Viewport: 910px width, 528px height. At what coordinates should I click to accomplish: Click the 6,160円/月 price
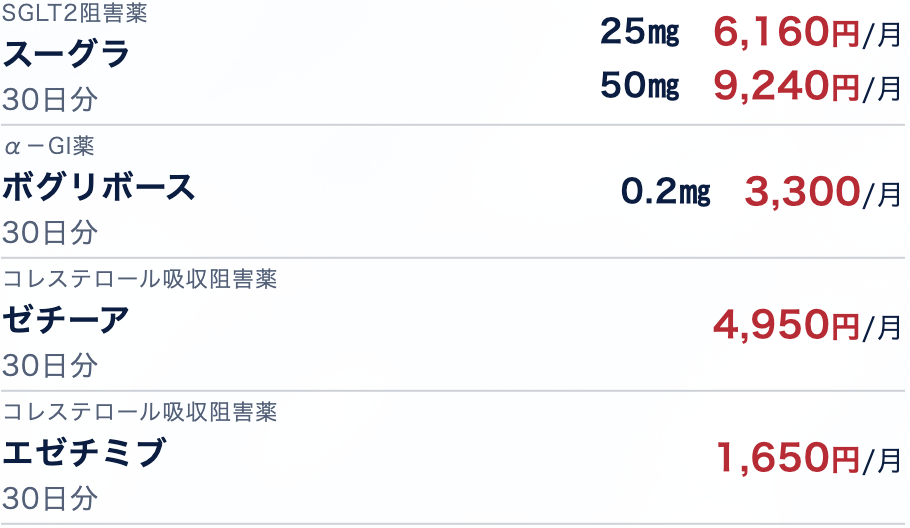coord(808,34)
